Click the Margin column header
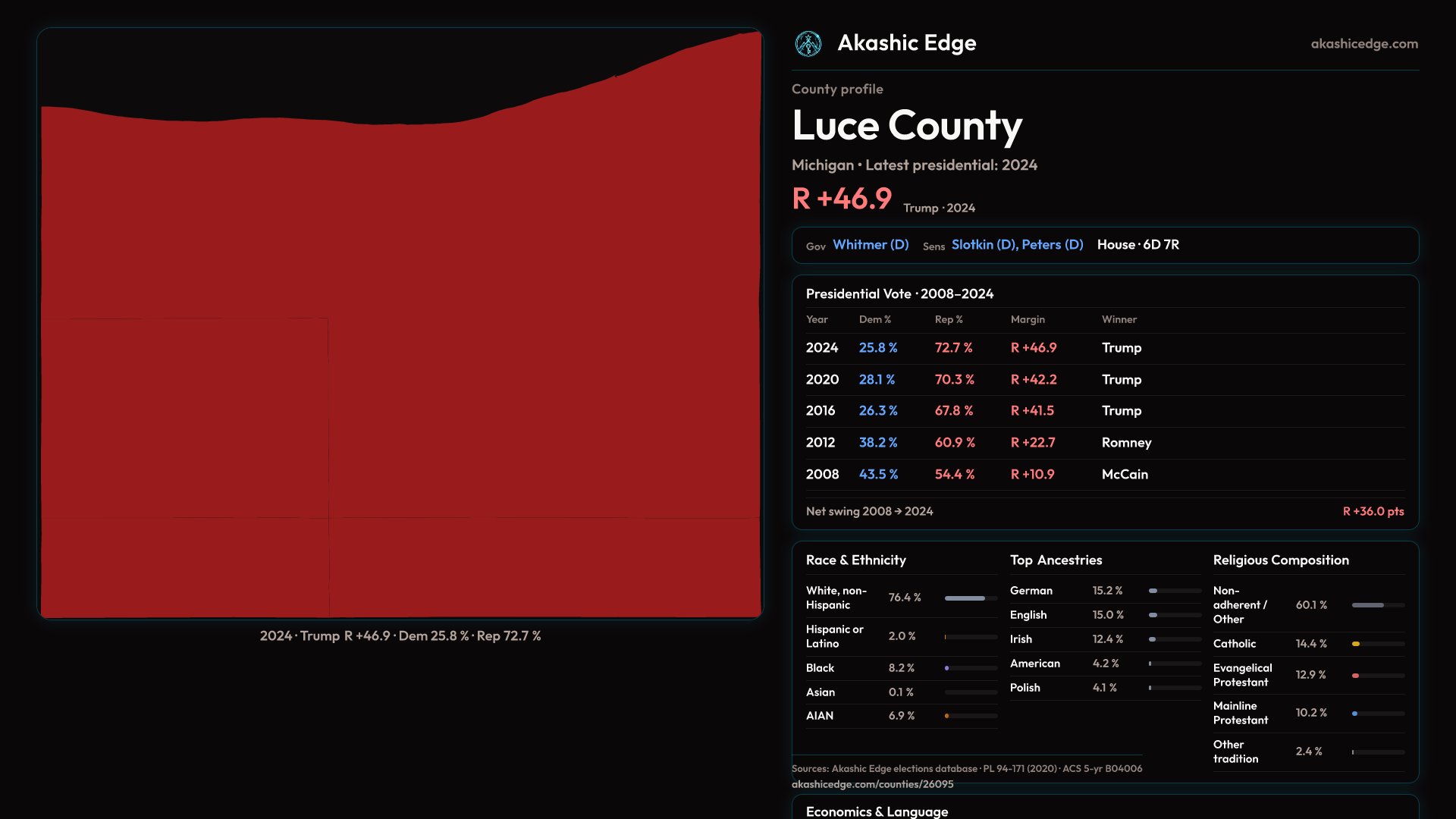This screenshot has width=1456, height=819. click(1028, 320)
